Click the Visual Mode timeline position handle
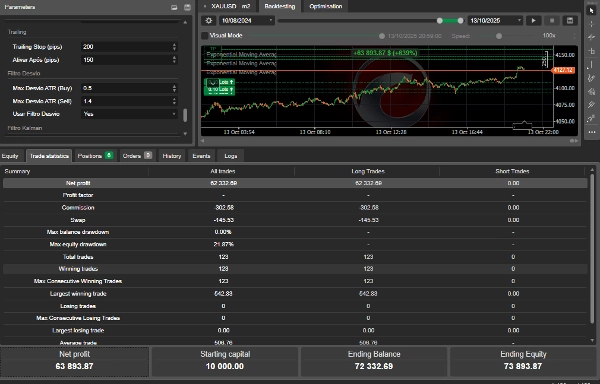This screenshot has width=600, height=384. (382, 36)
